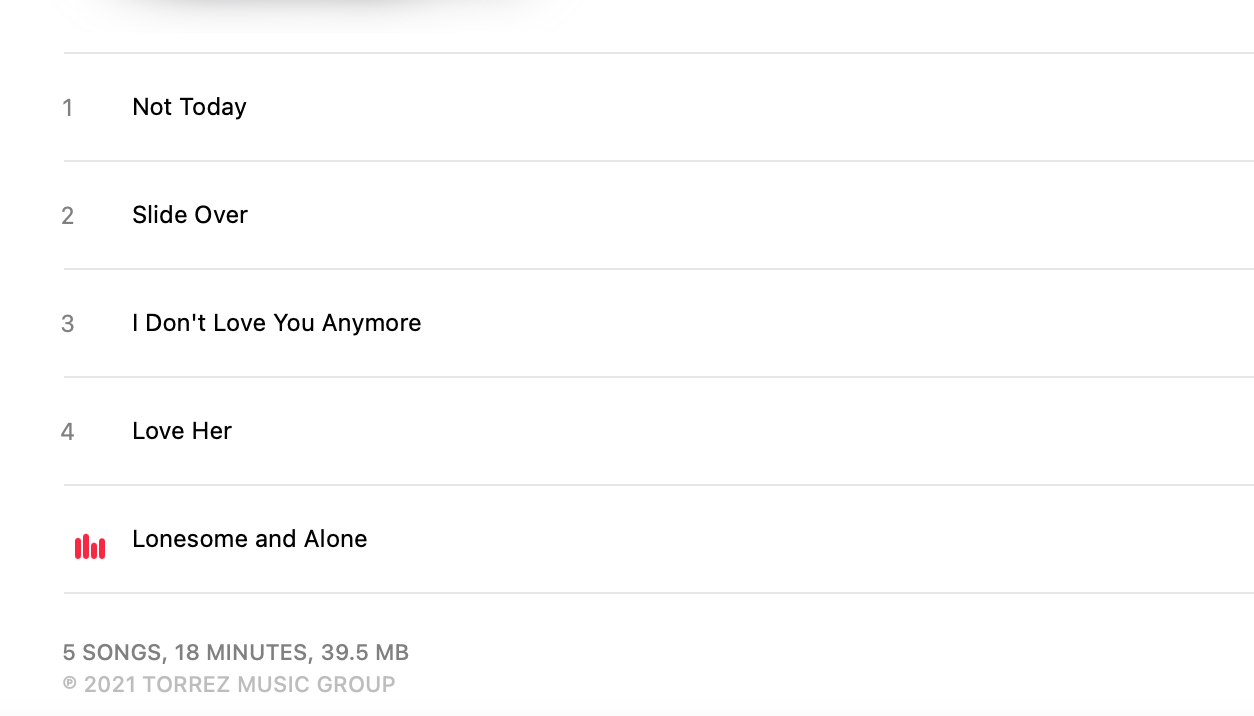The image size is (1254, 716).
Task: Click the 5 SONGS count text
Action: [112, 653]
